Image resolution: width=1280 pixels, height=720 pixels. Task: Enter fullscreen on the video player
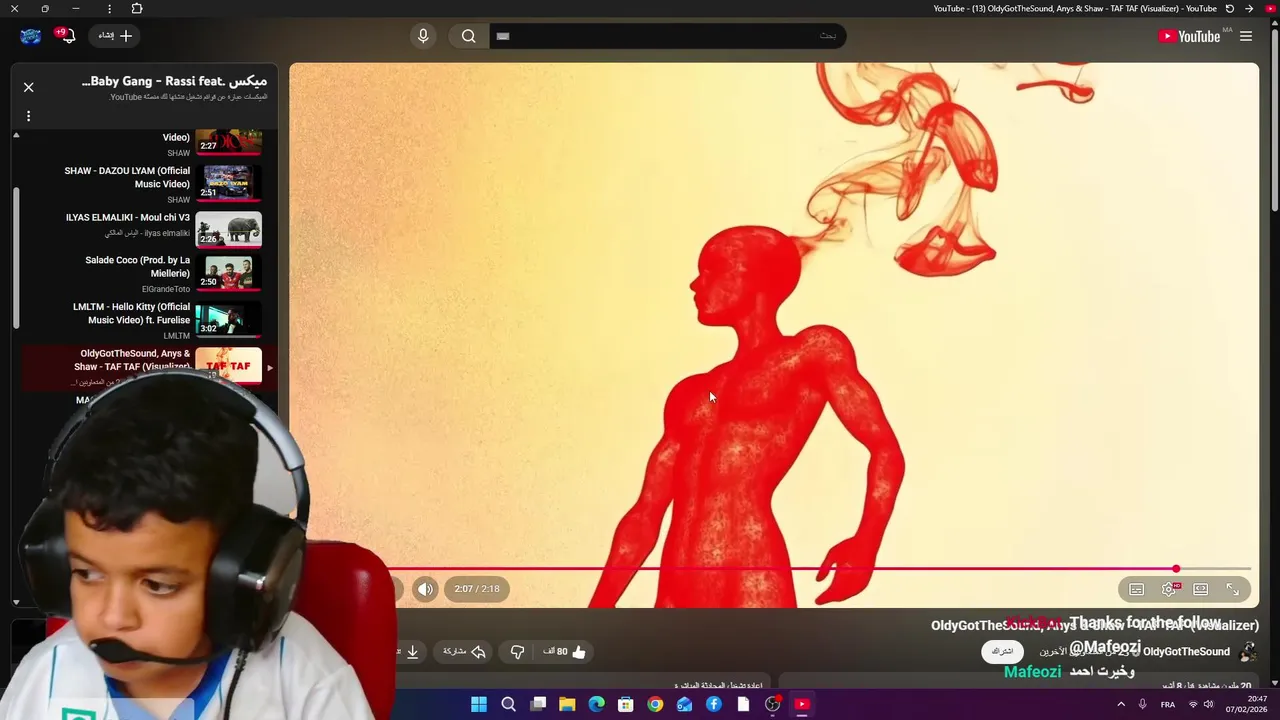(x=1233, y=590)
